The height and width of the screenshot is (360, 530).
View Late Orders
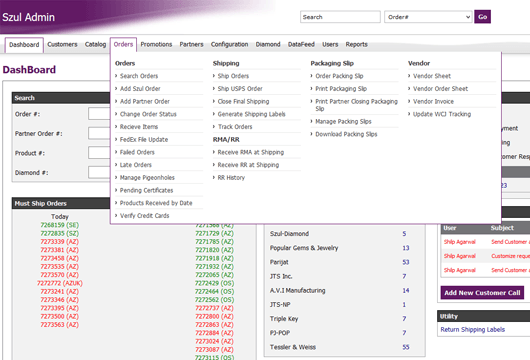[136, 165]
